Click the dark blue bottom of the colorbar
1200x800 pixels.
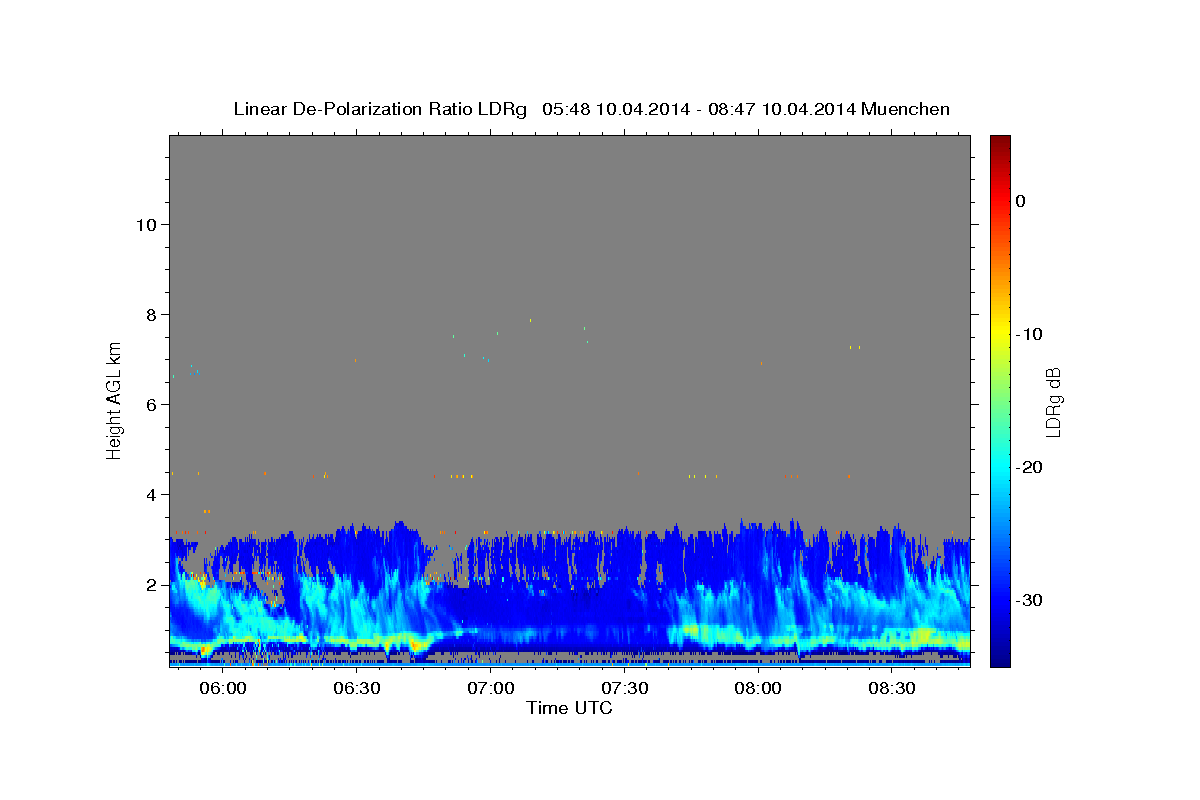[x=1000, y=659]
